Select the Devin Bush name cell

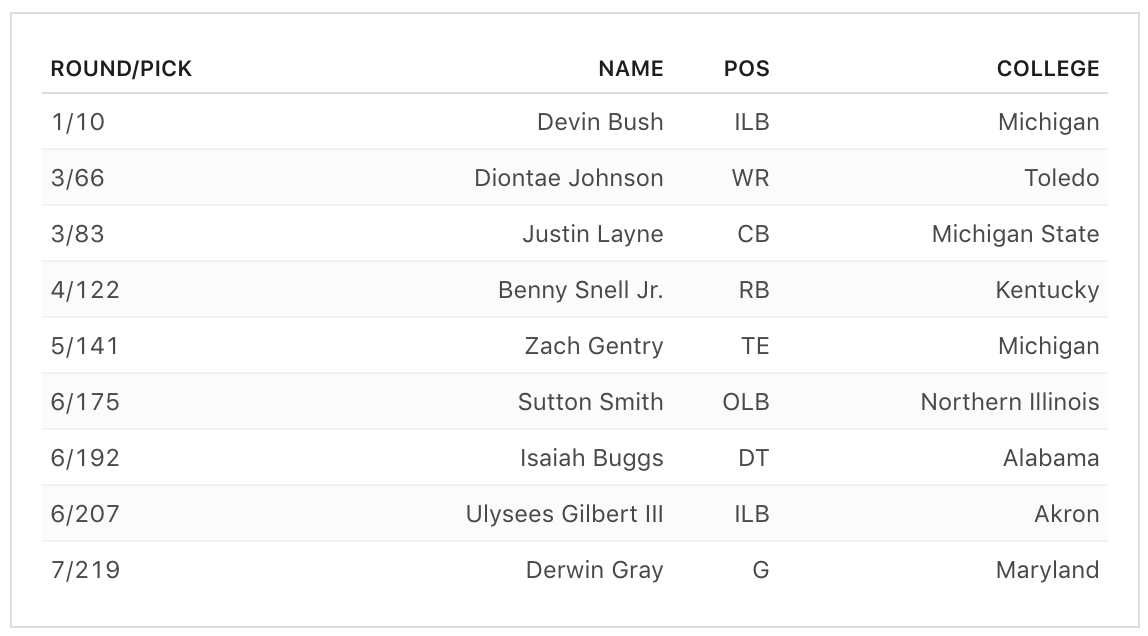point(600,122)
